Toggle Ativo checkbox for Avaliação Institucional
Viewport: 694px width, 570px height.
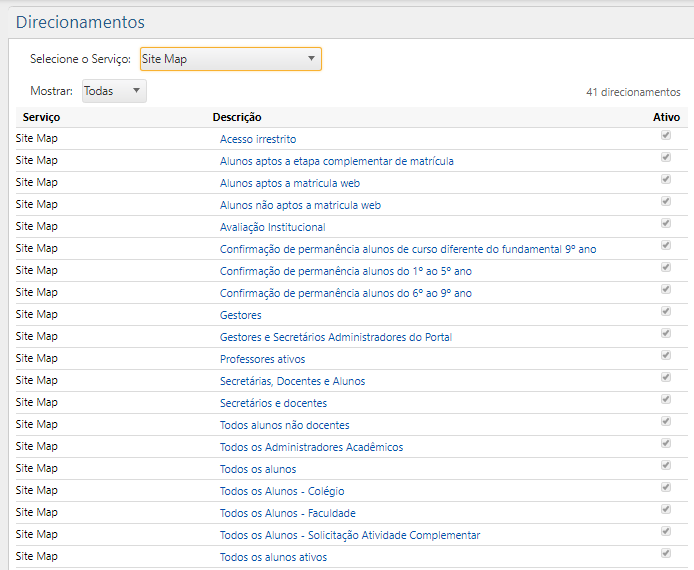(665, 223)
